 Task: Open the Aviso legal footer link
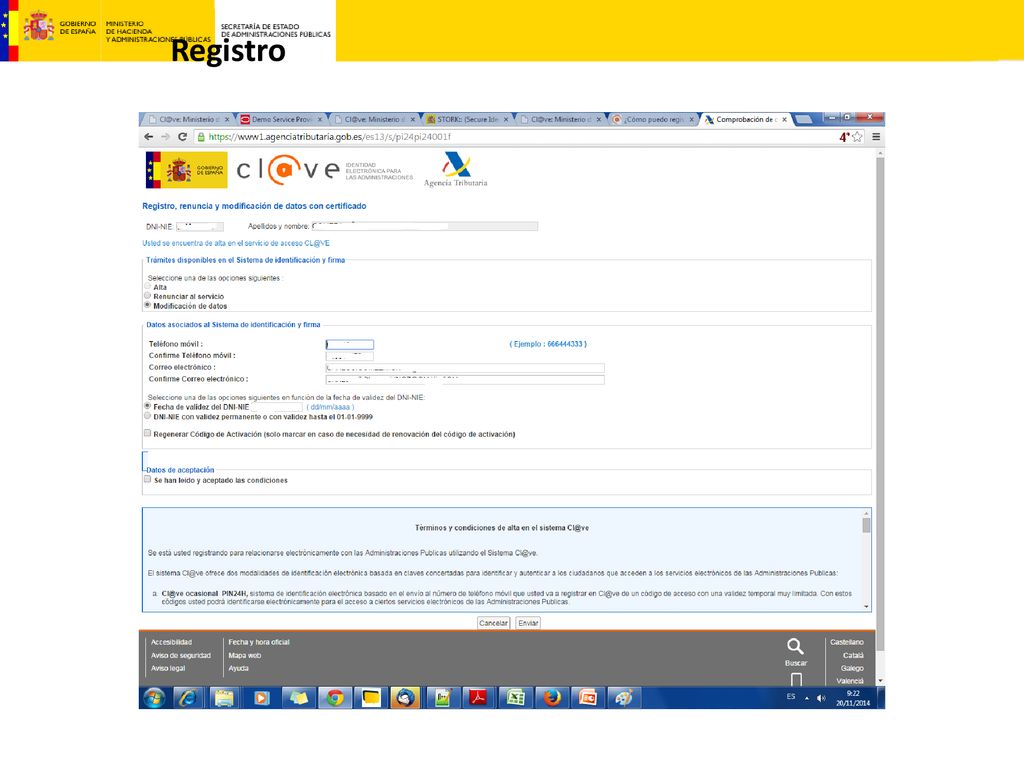click(168, 668)
